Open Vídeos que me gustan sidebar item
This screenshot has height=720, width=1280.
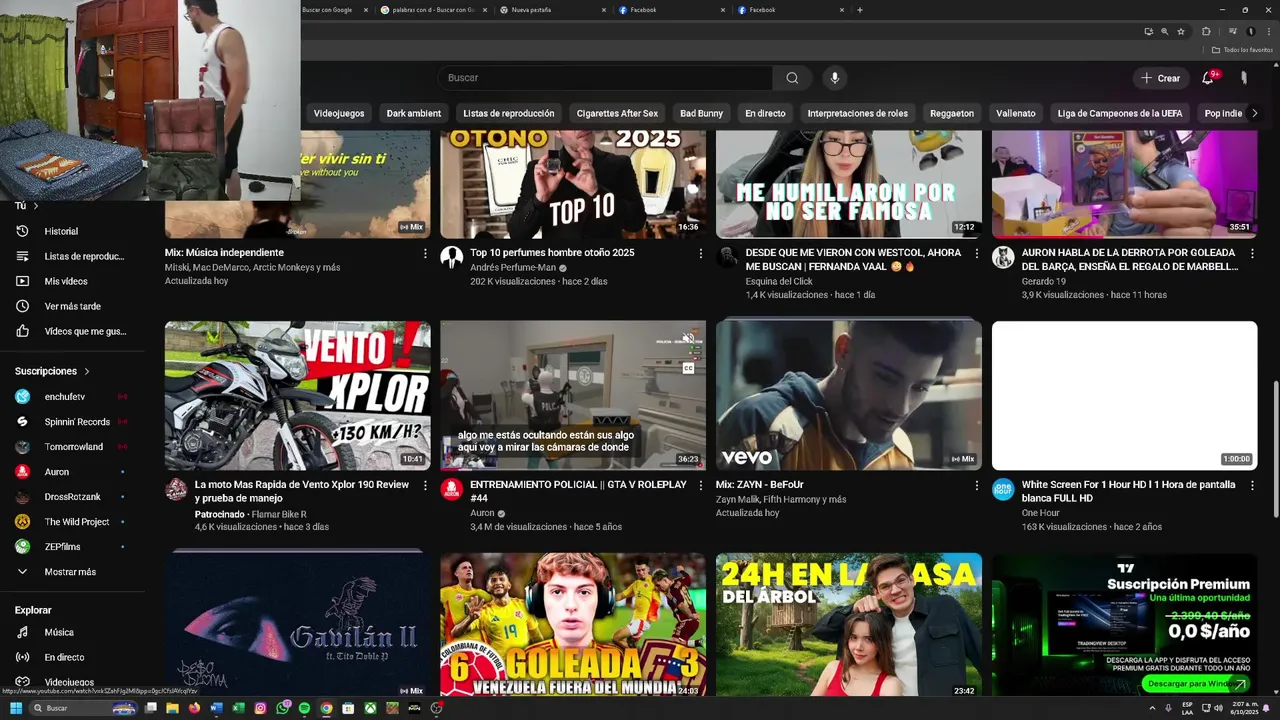tap(72, 331)
